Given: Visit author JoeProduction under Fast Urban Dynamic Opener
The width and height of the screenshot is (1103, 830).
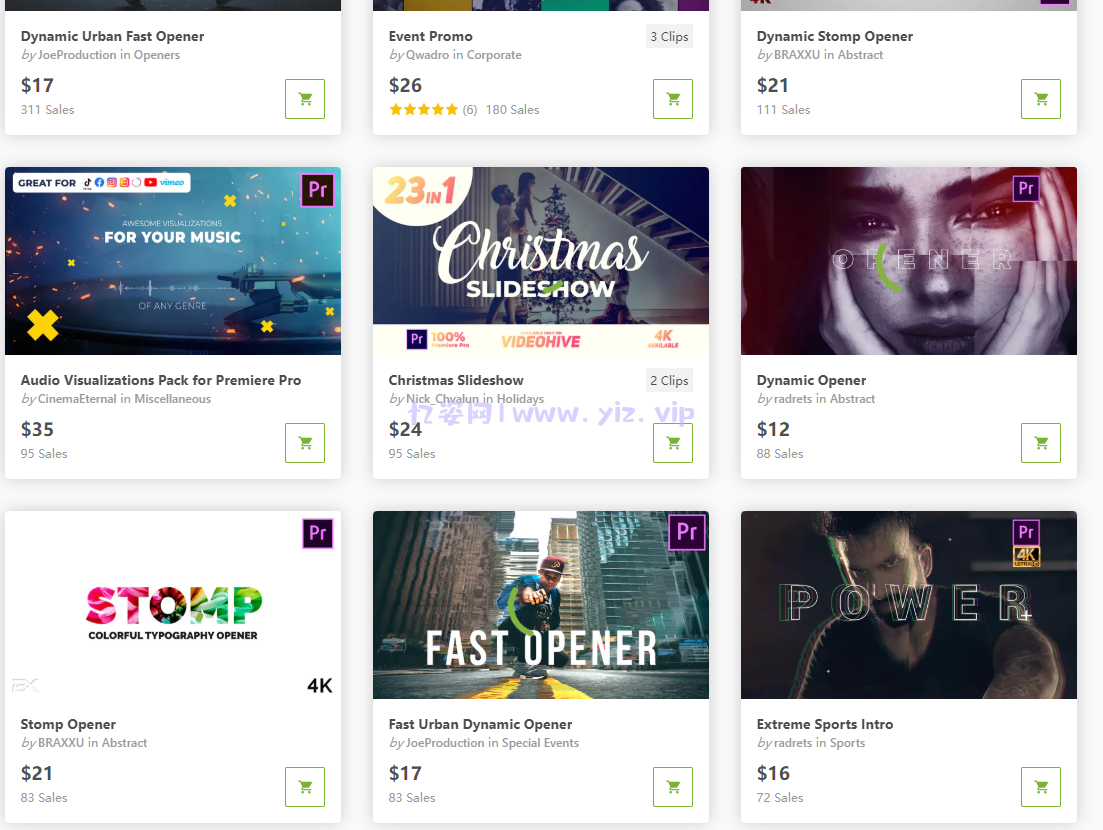Looking at the screenshot, I should coord(445,743).
